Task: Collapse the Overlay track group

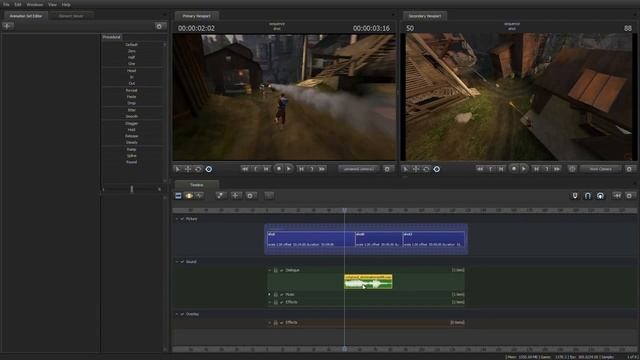Action: coord(177,314)
